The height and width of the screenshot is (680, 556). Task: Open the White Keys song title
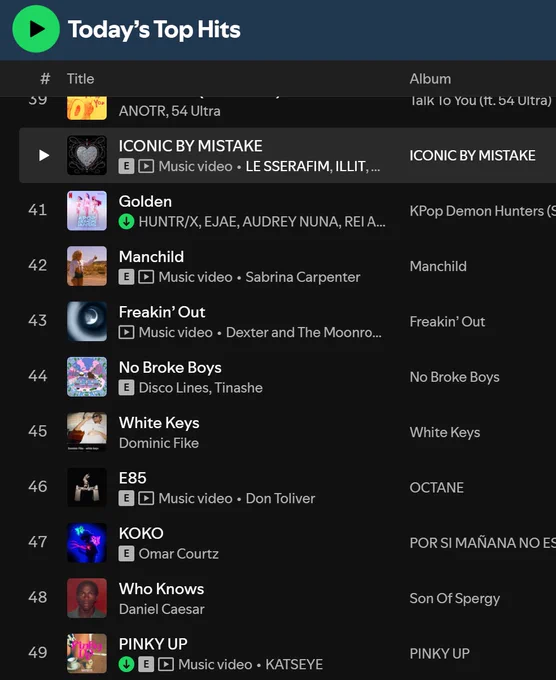pyautogui.click(x=159, y=423)
